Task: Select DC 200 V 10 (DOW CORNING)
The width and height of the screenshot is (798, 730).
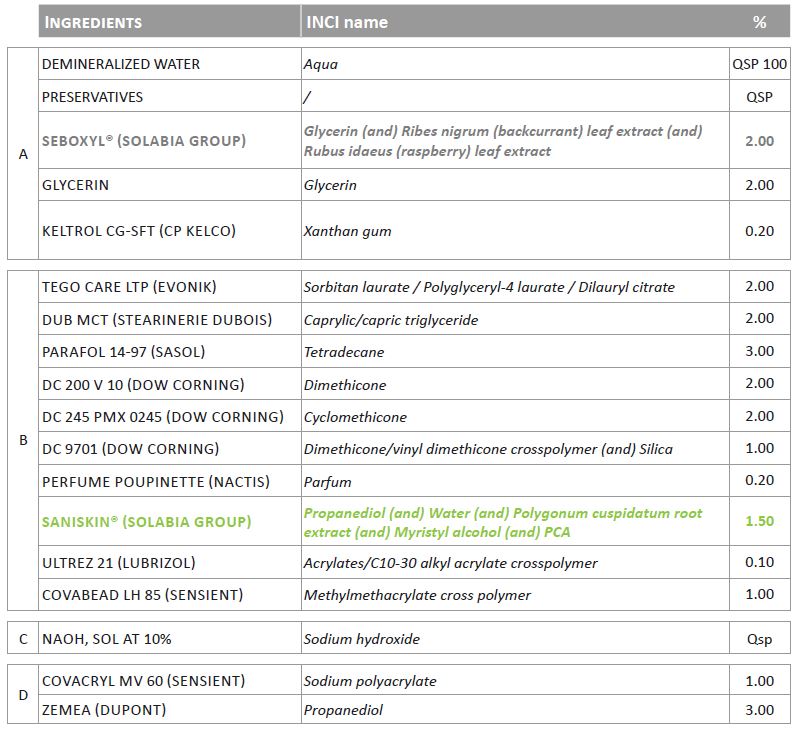Action: (143, 384)
